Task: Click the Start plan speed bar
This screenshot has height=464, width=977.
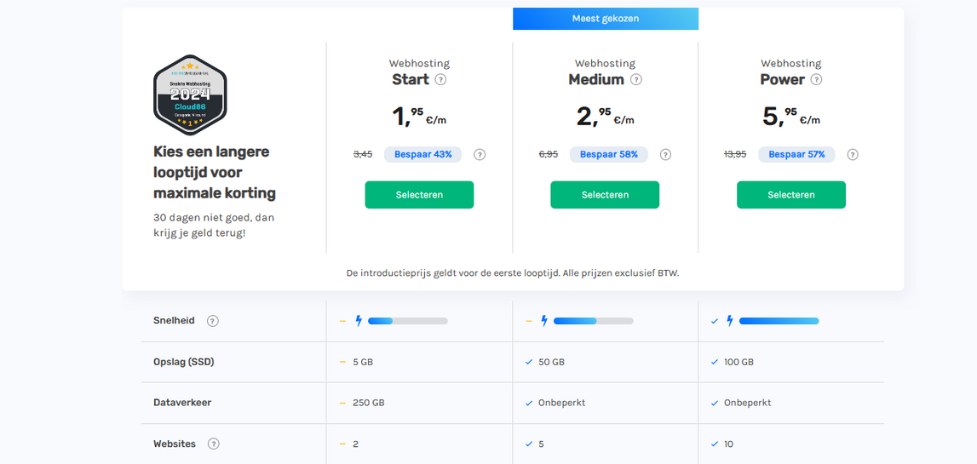Action: click(x=407, y=321)
